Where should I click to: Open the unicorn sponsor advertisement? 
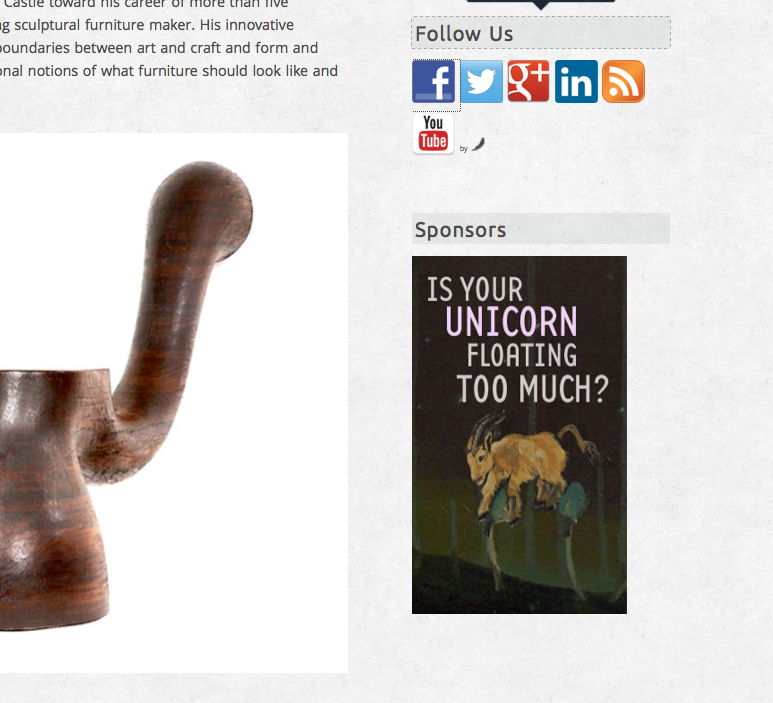pyautogui.click(x=519, y=435)
